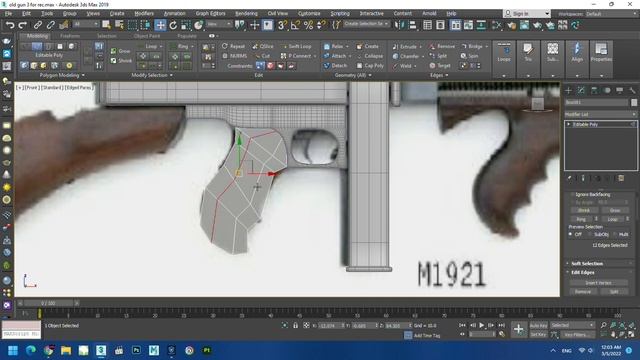640x360 pixels.
Task: Open the Modifiers menu
Action: 144,13
